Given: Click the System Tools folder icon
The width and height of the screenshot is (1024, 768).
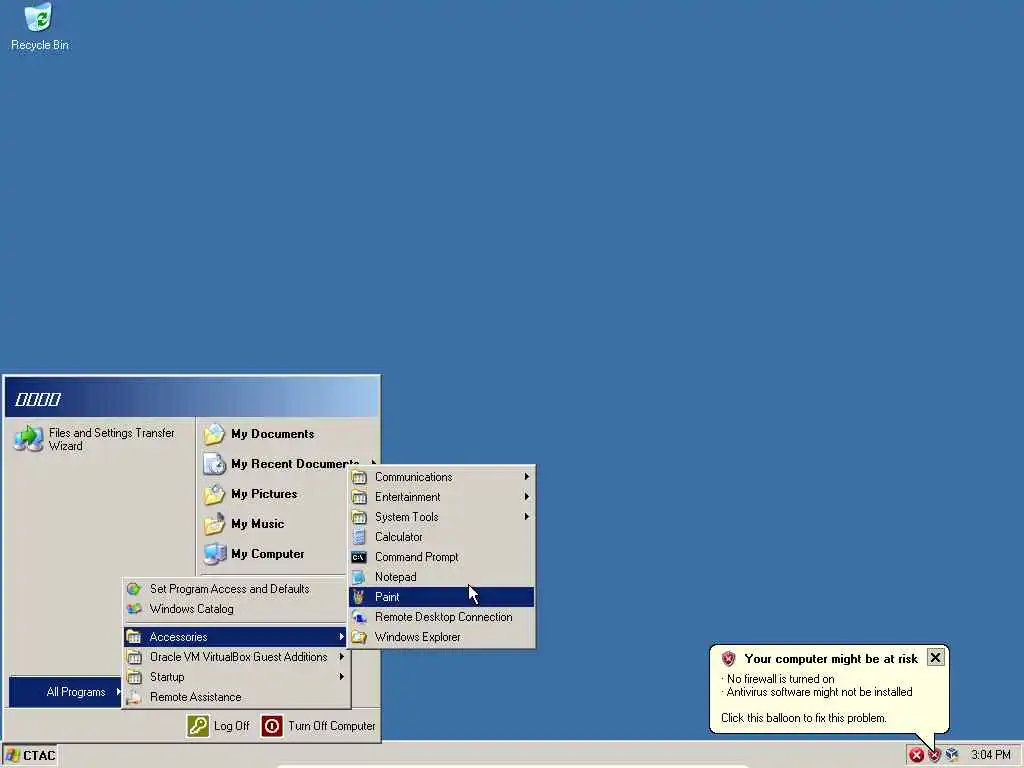Looking at the screenshot, I should (x=359, y=517).
